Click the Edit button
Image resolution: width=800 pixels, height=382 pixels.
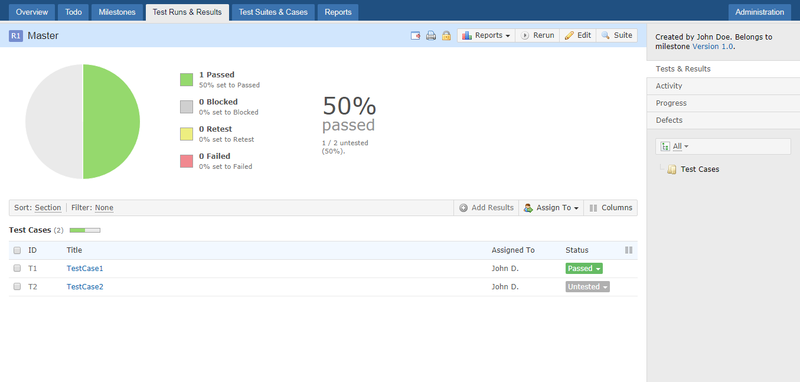pyautogui.click(x=578, y=36)
